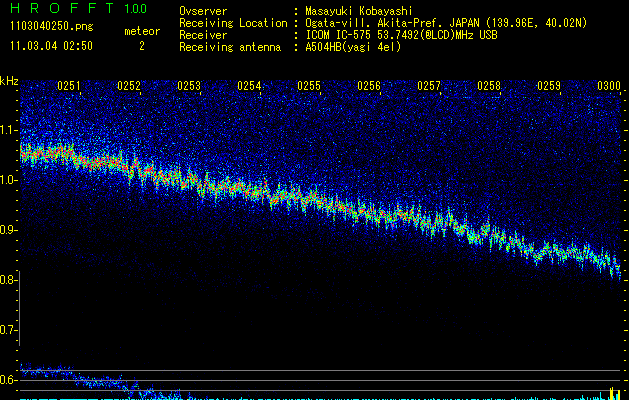
Task: Select the 1.1 kHz axis label
Action: [9, 130]
